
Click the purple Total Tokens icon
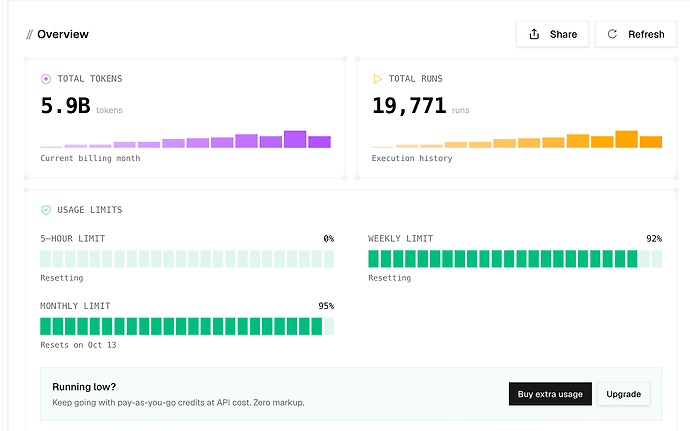[x=46, y=79]
